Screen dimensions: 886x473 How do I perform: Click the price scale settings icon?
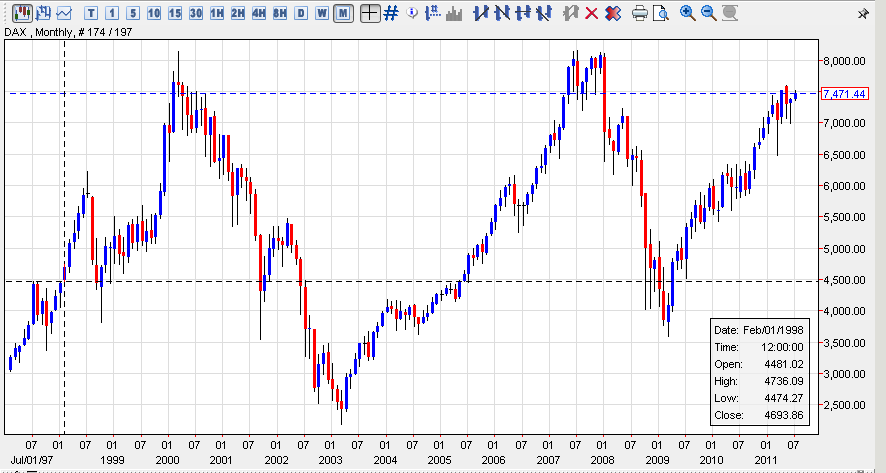[433, 12]
